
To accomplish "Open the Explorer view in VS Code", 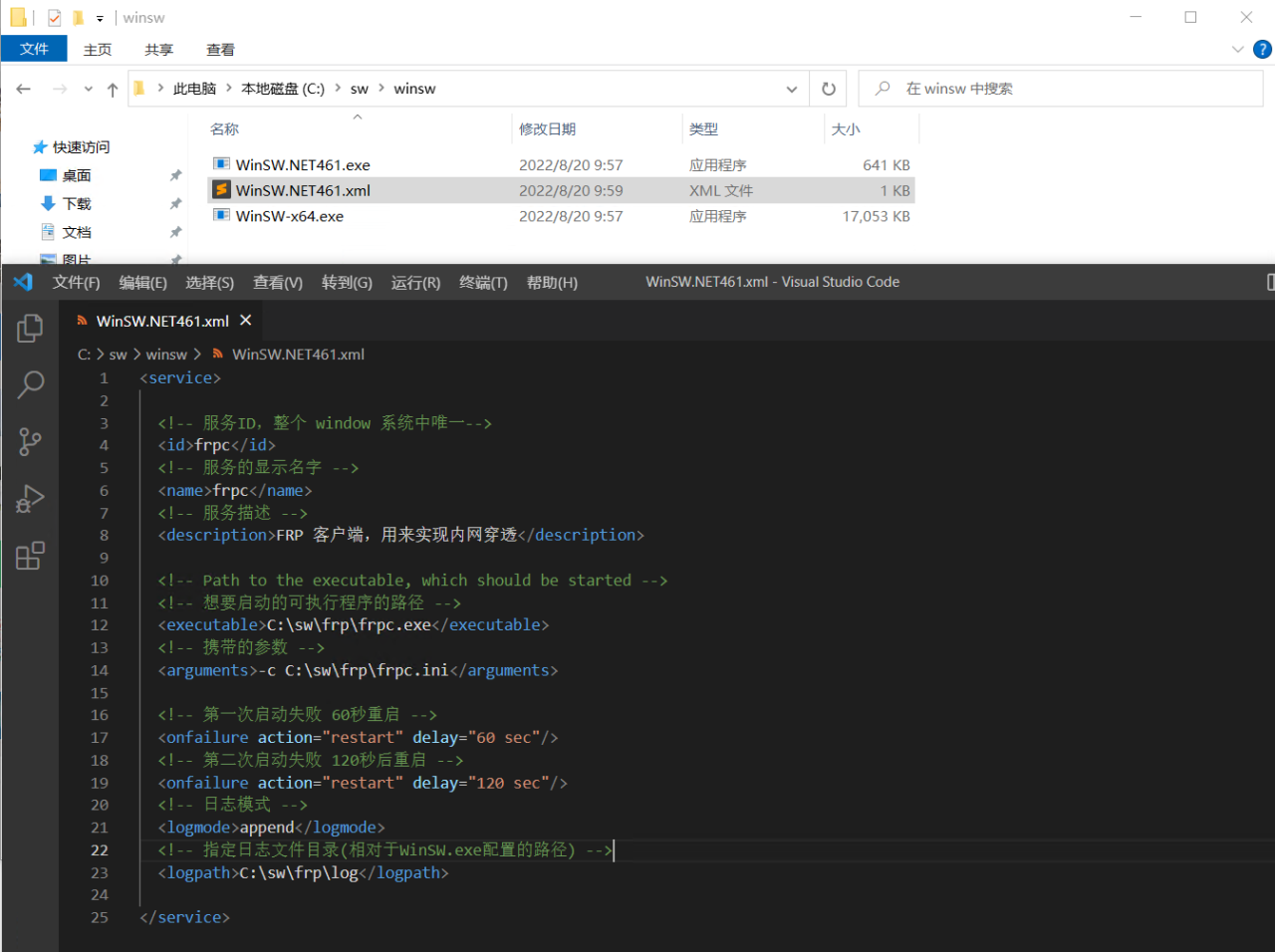I will [30, 328].
